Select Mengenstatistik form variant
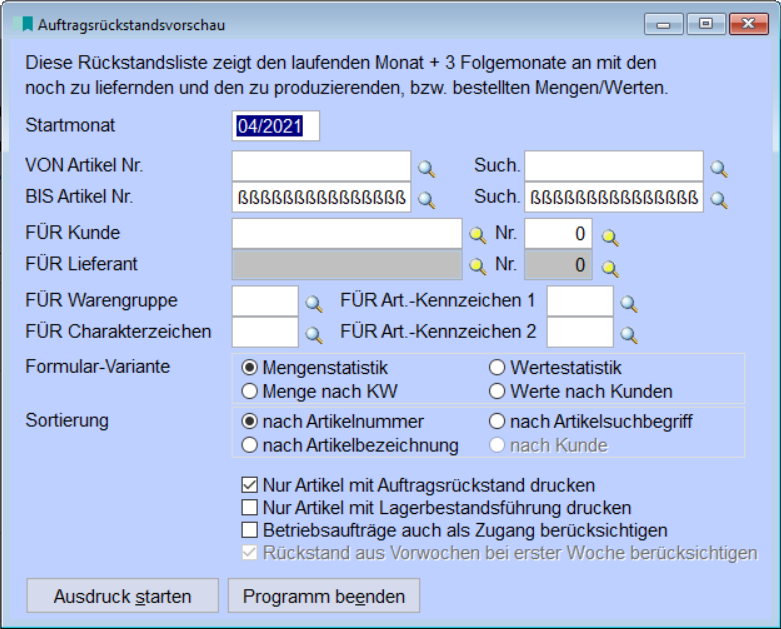Screen dimensions: 781x629 pyautogui.click(x=314, y=368)
